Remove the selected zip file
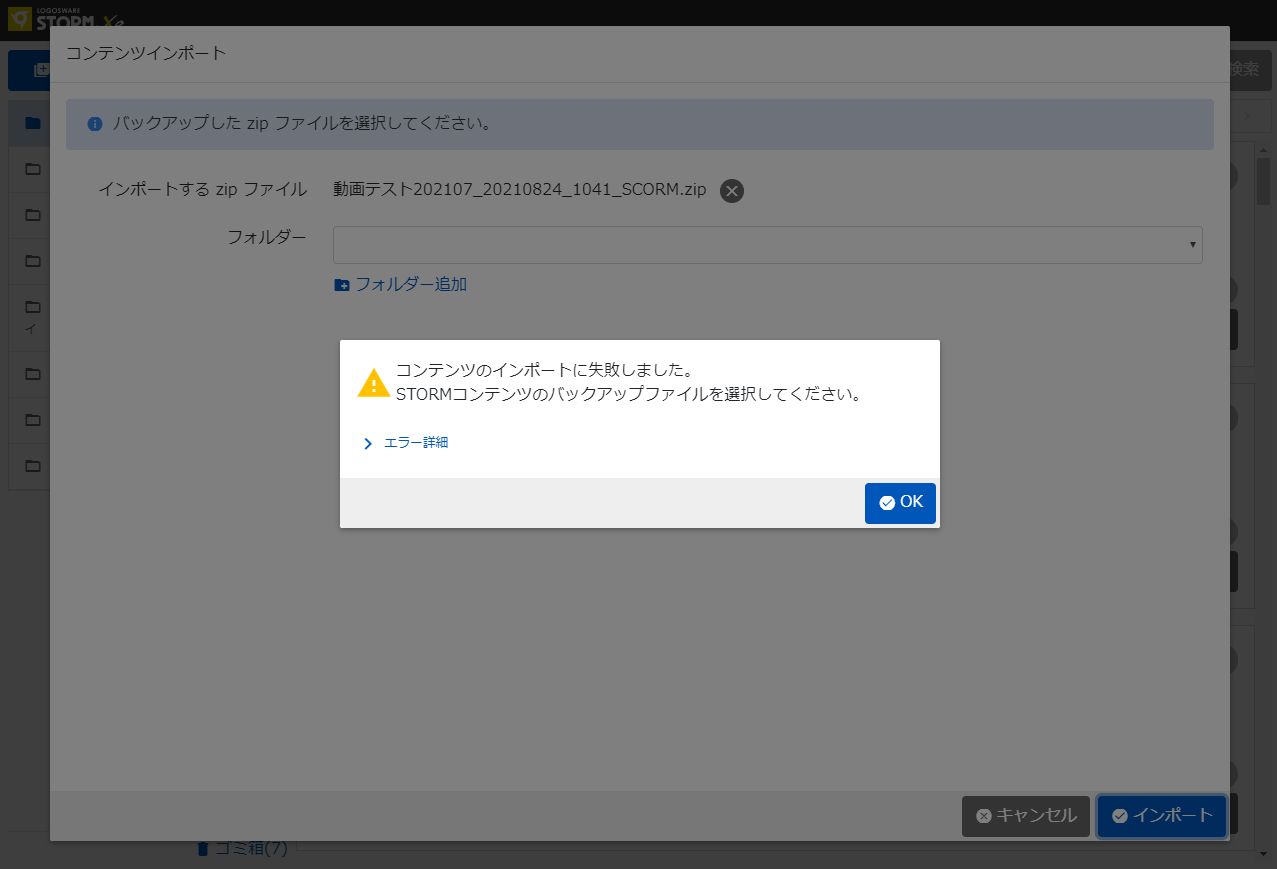 coord(731,191)
